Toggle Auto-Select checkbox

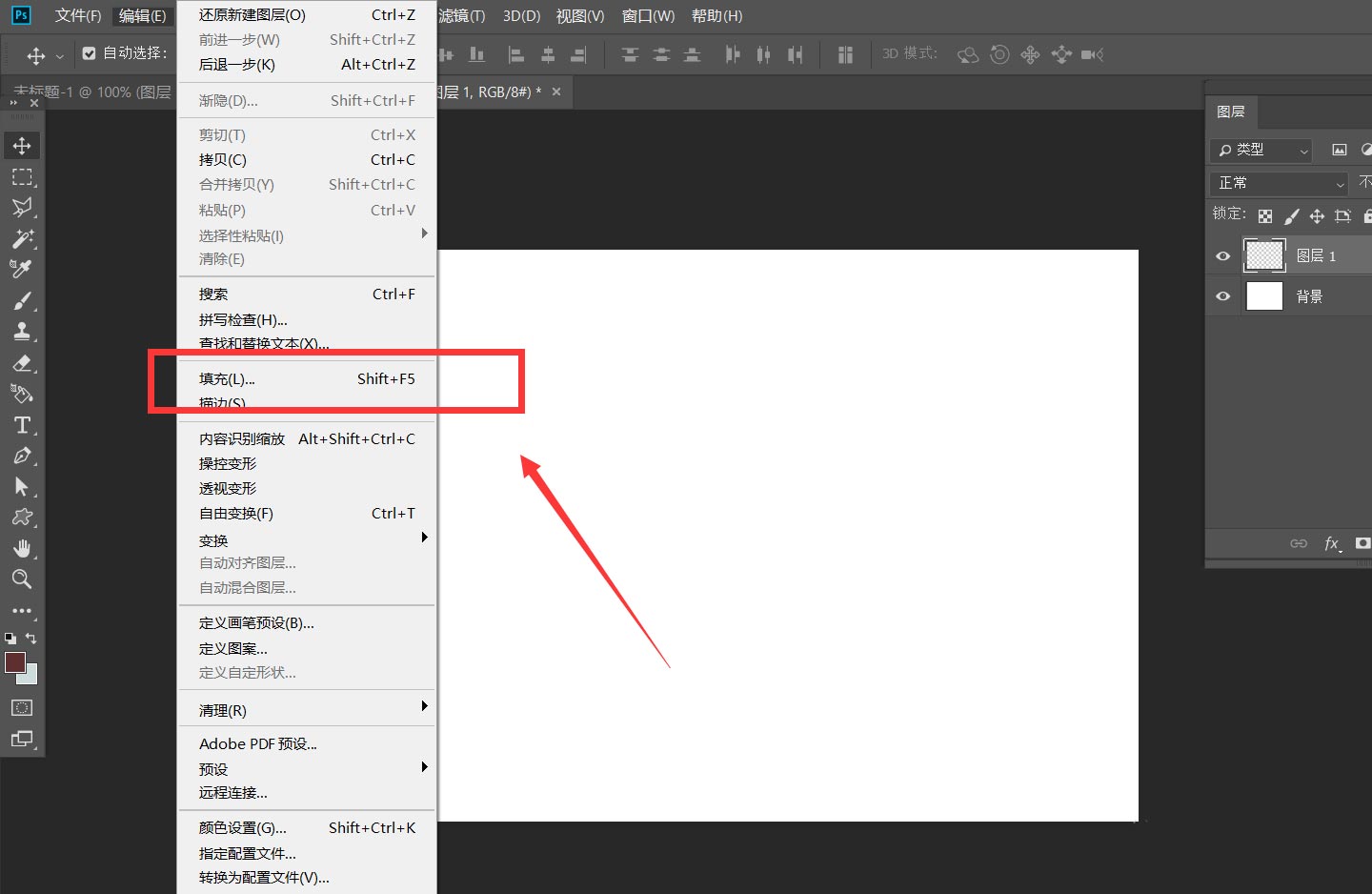click(89, 53)
